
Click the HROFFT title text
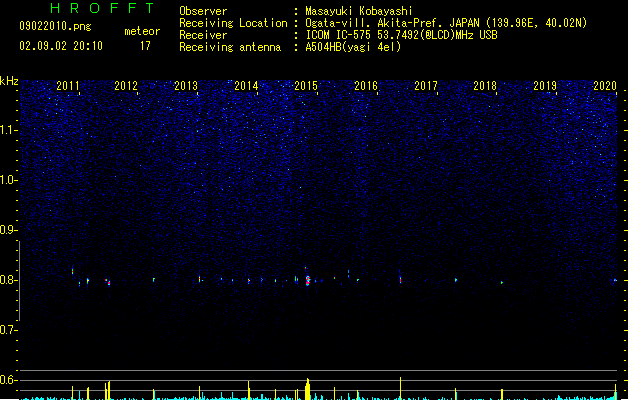click(x=102, y=8)
